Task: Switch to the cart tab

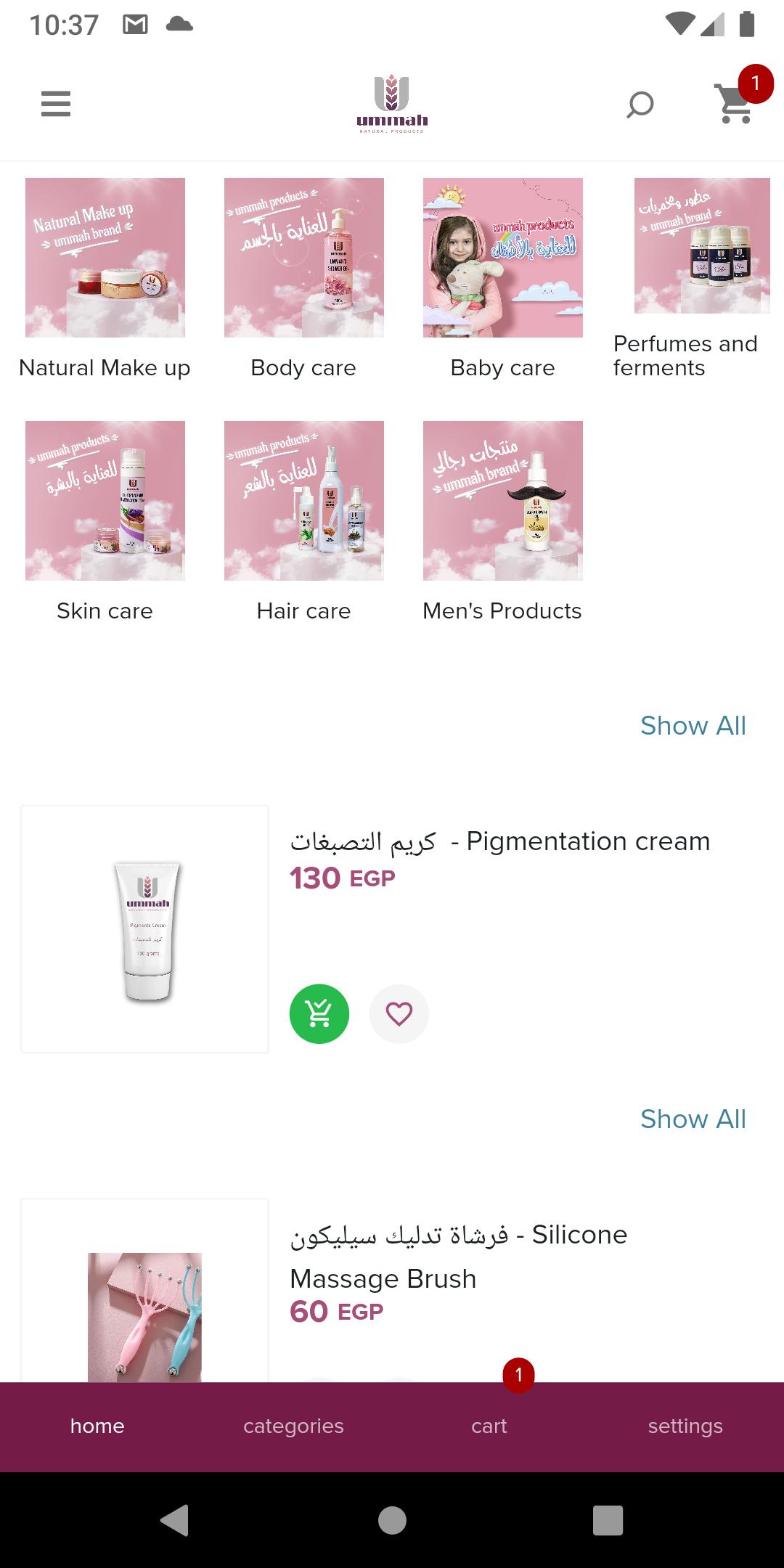Action: (x=489, y=1426)
